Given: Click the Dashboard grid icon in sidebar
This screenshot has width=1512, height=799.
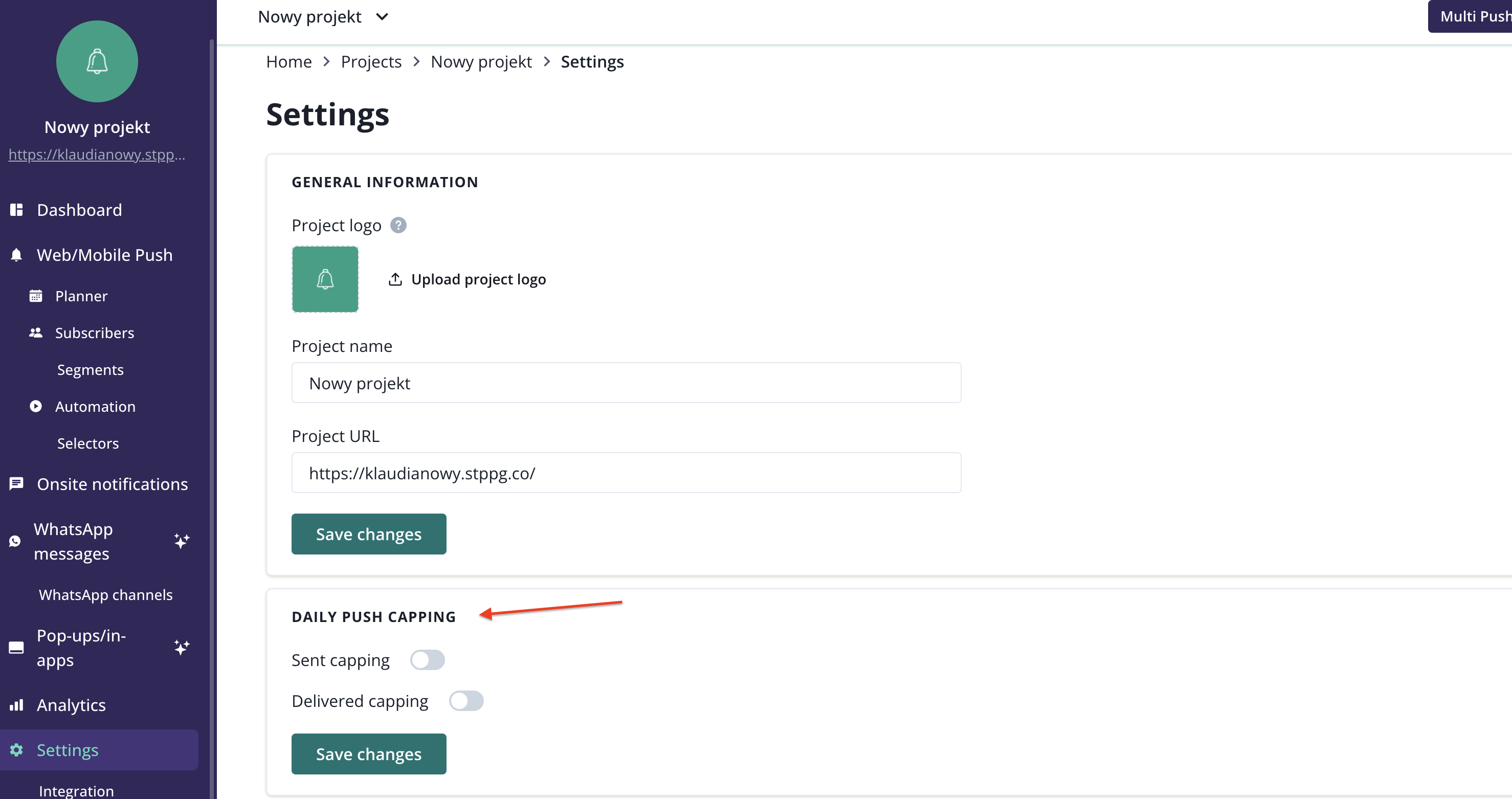Looking at the screenshot, I should tap(16, 210).
